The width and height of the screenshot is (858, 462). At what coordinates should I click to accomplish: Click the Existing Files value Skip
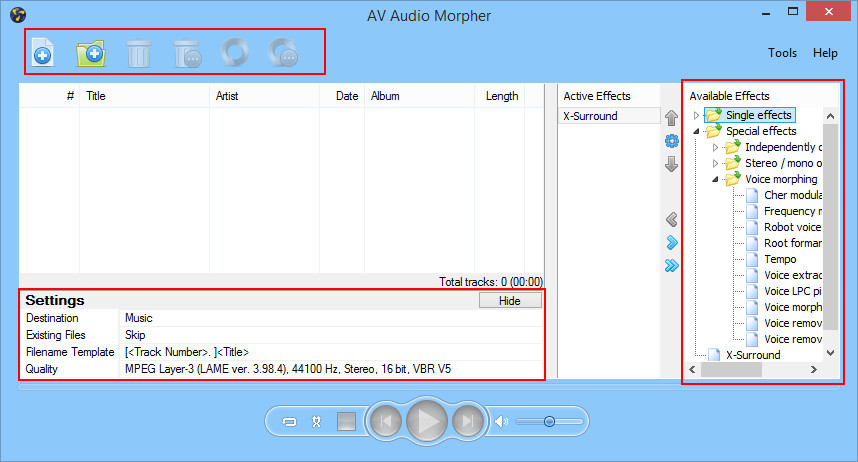tap(331, 335)
